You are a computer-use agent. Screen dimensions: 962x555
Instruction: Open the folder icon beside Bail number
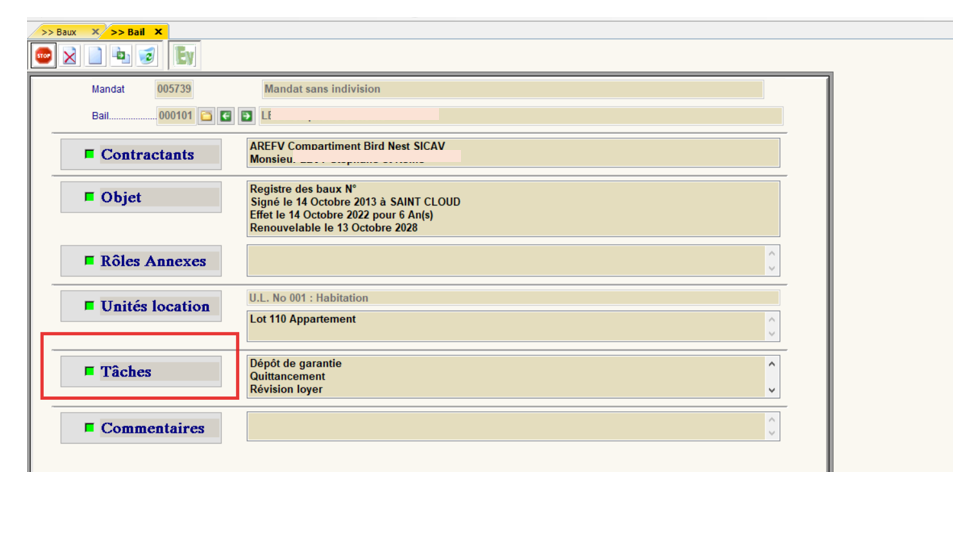coord(206,116)
